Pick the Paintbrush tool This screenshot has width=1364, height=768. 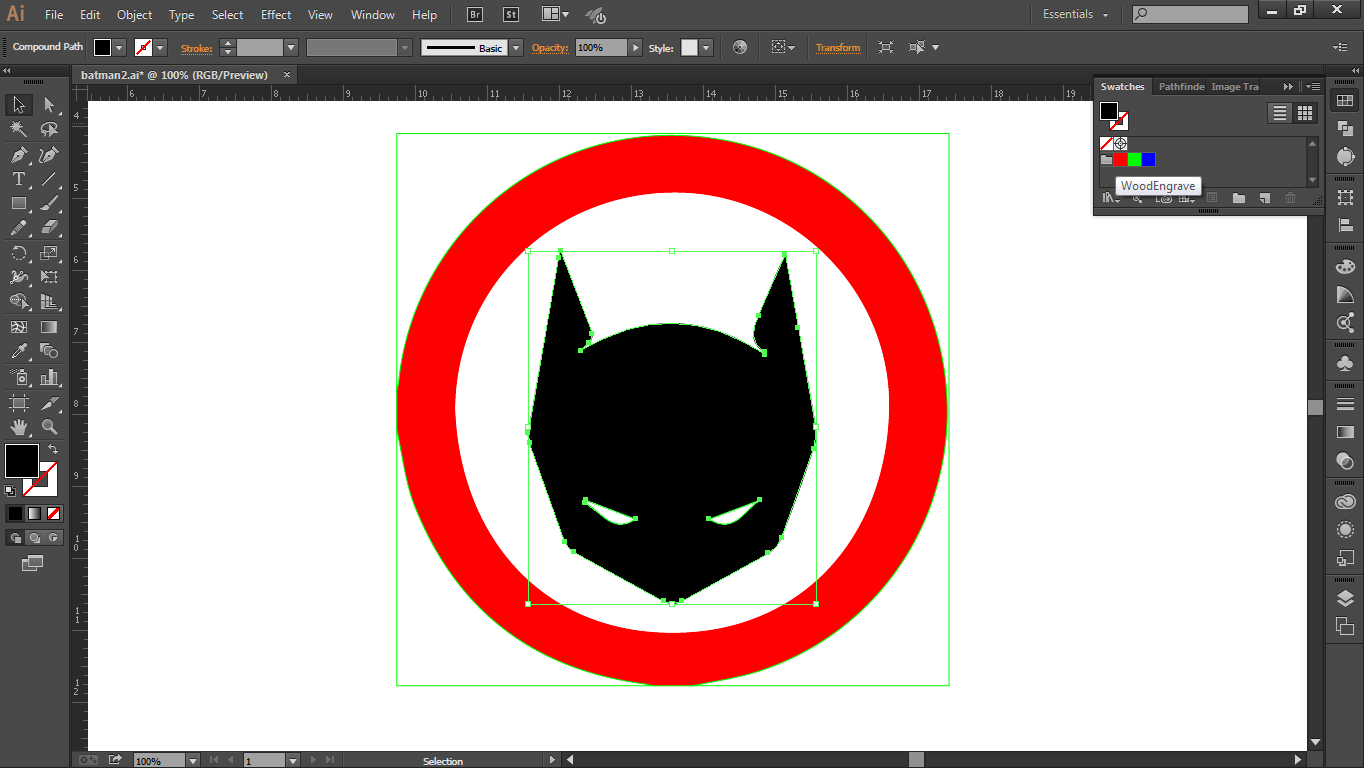point(49,204)
